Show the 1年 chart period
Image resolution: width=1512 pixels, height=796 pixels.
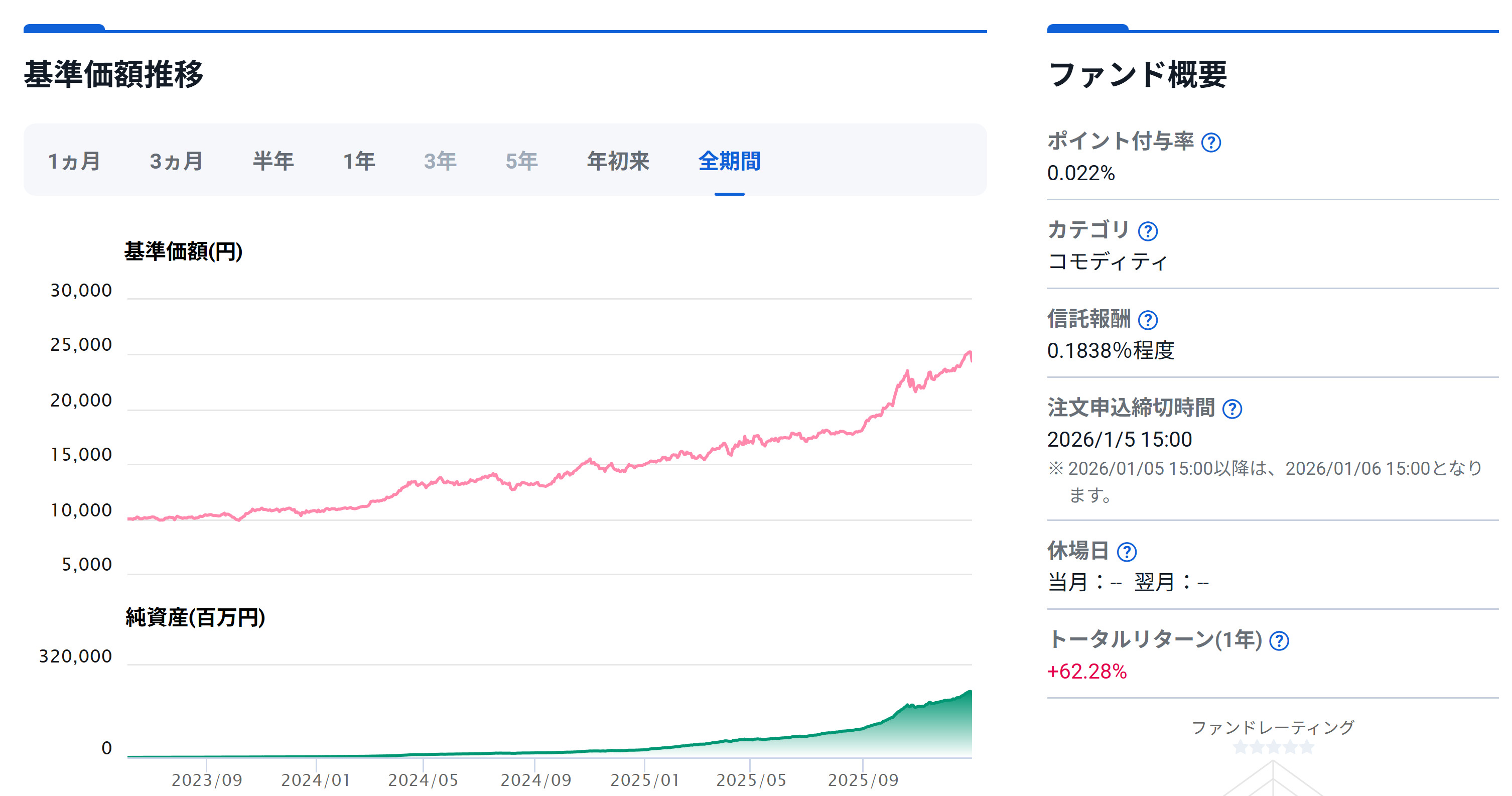359,161
